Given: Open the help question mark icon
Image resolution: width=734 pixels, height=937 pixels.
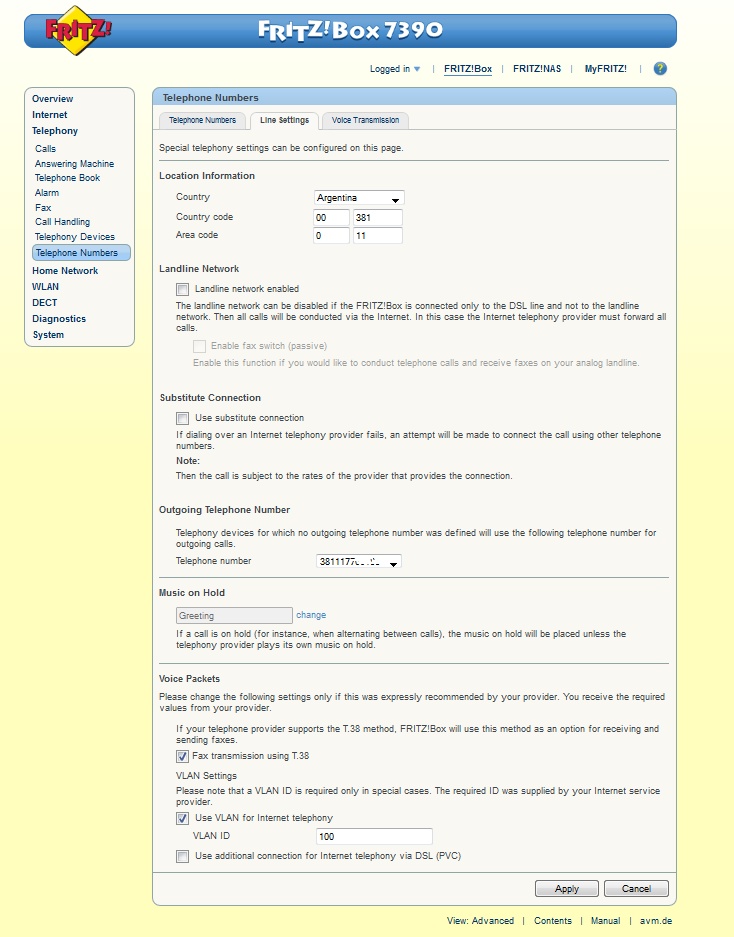Looking at the screenshot, I should pyautogui.click(x=660, y=69).
